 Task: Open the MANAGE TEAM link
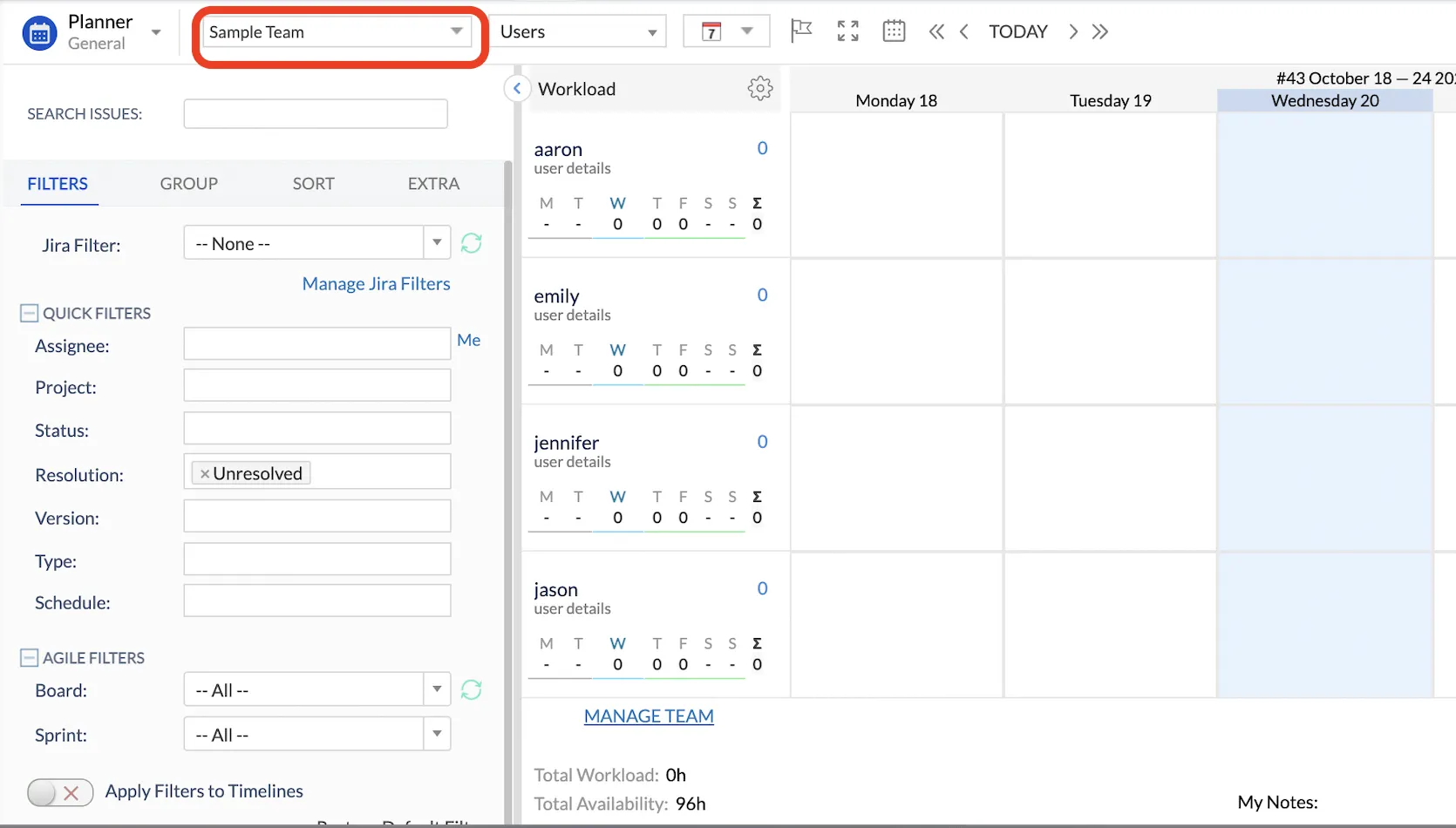648,716
